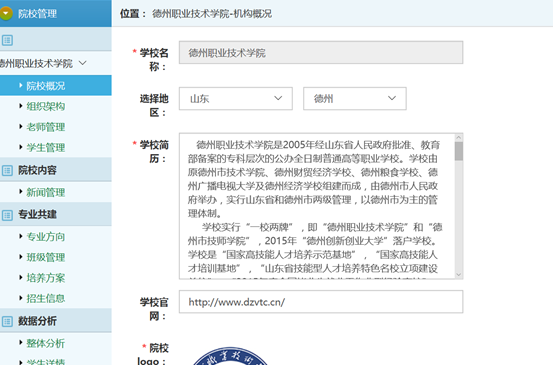Click the 德州职业技术学院 tree node label

(x=36, y=63)
